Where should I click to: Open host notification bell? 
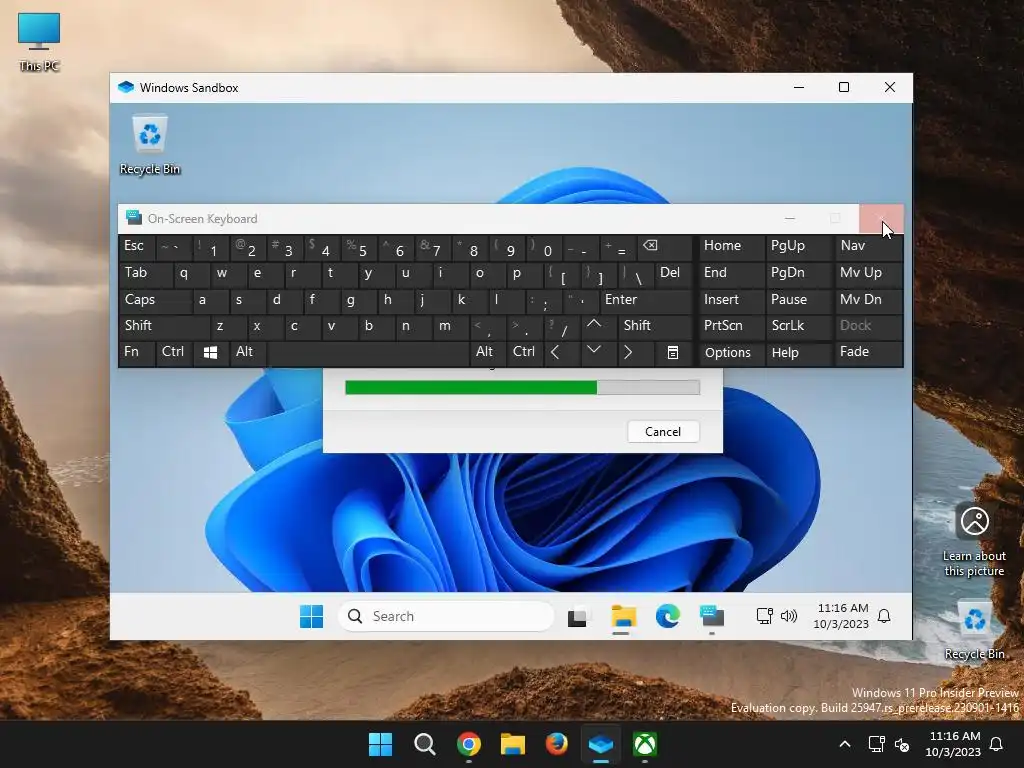click(997, 744)
